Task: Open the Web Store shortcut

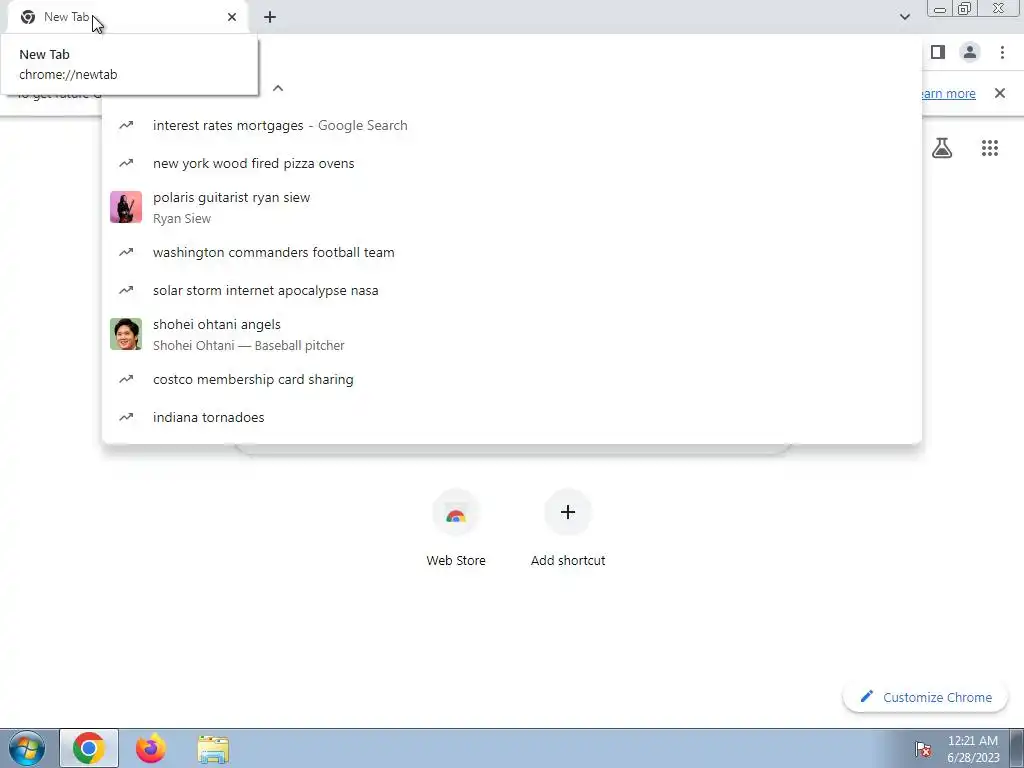Action: (x=456, y=528)
